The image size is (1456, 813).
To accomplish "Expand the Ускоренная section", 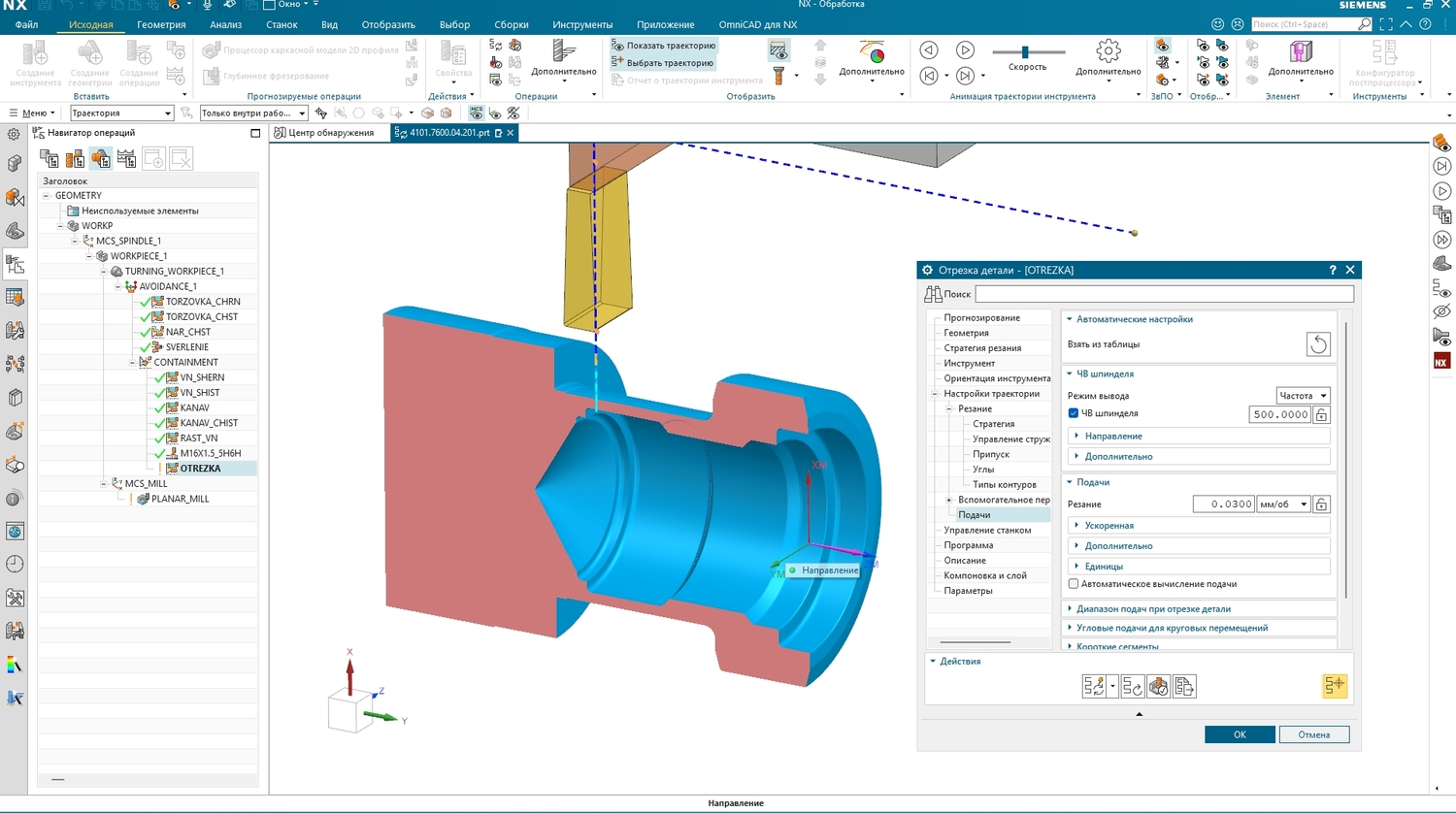I will coord(1109,526).
